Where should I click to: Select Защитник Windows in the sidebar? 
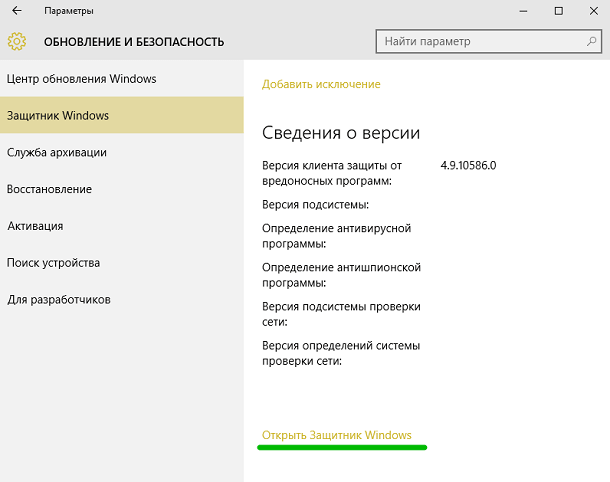(x=58, y=116)
